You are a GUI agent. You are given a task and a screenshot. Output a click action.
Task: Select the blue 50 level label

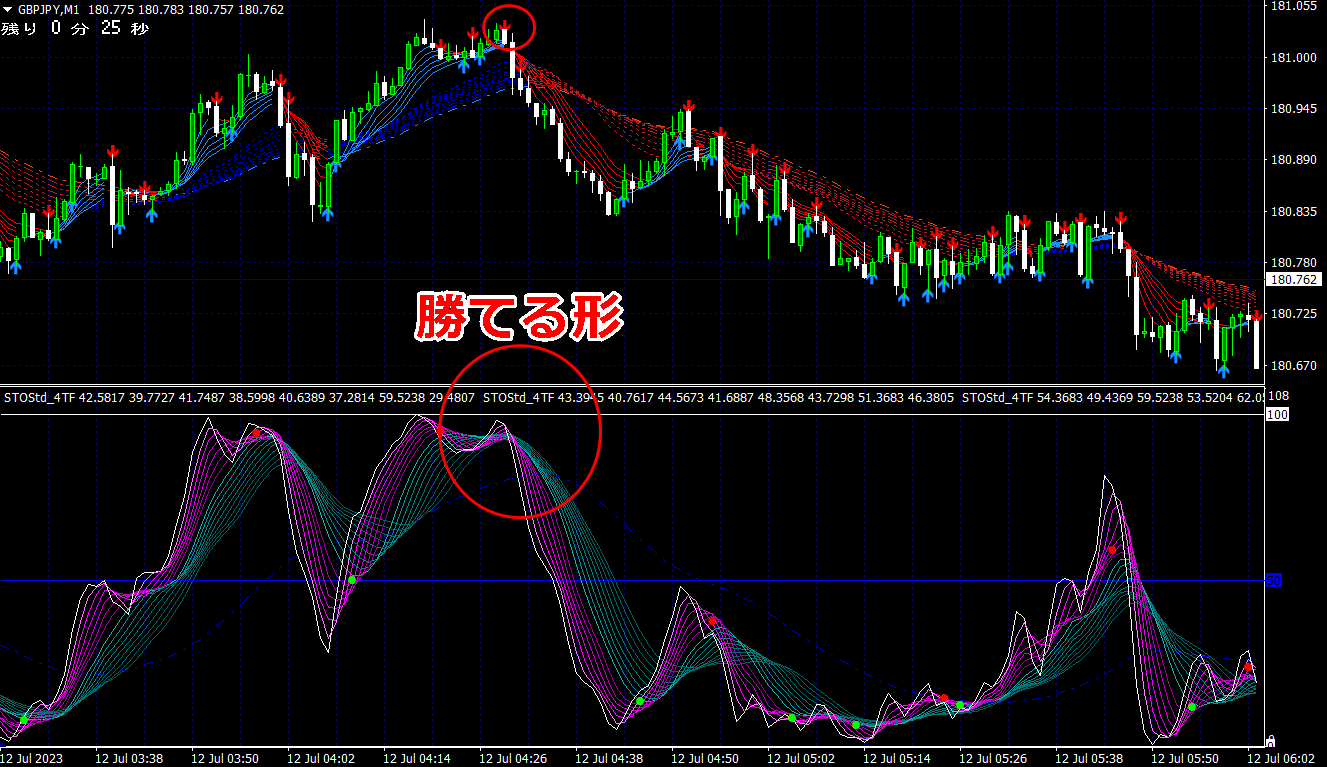[1274, 580]
